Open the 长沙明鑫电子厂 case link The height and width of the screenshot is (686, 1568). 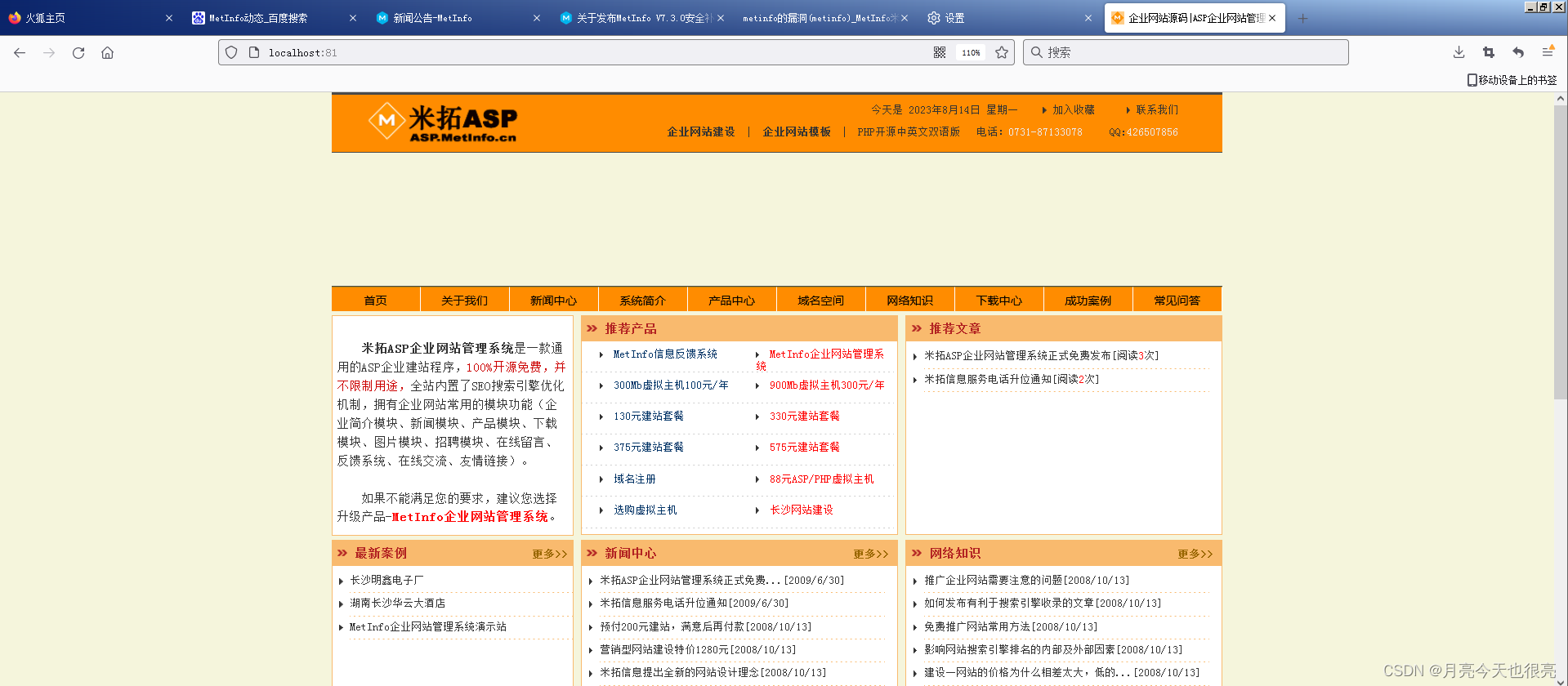(x=387, y=580)
